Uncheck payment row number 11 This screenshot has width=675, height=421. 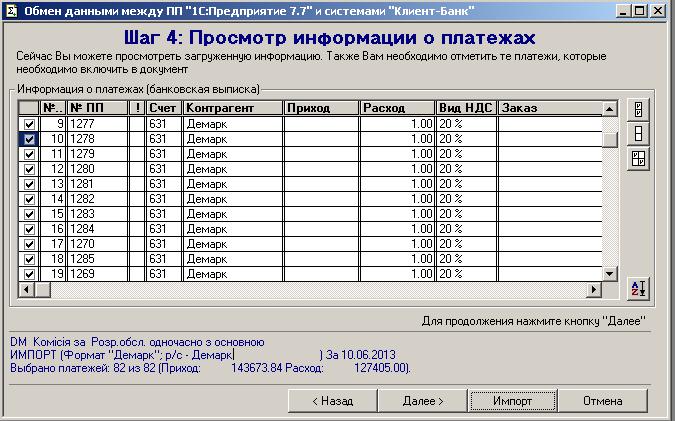point(29,154)
